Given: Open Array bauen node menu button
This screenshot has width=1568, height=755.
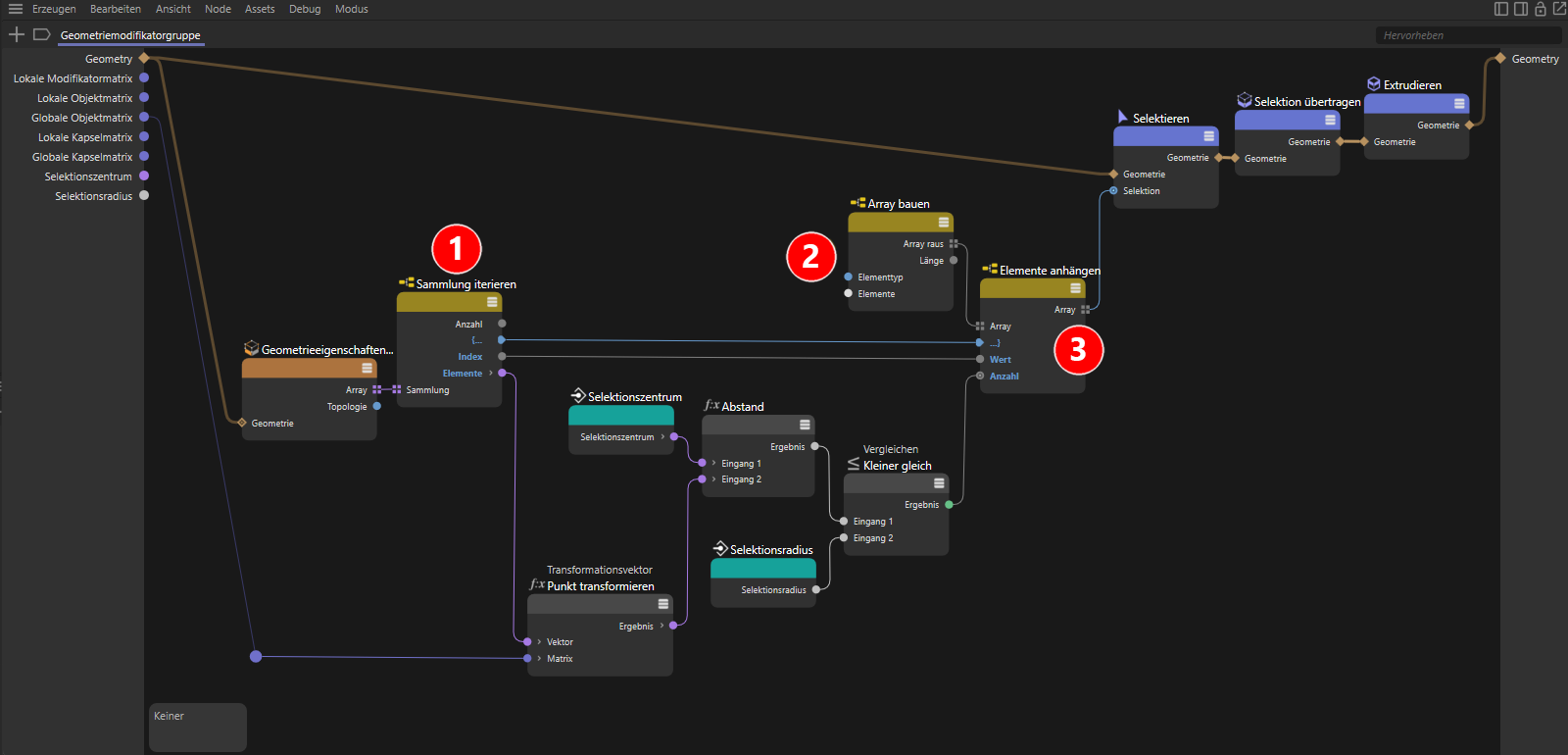Looking at the screenshot, I should 944,223.
